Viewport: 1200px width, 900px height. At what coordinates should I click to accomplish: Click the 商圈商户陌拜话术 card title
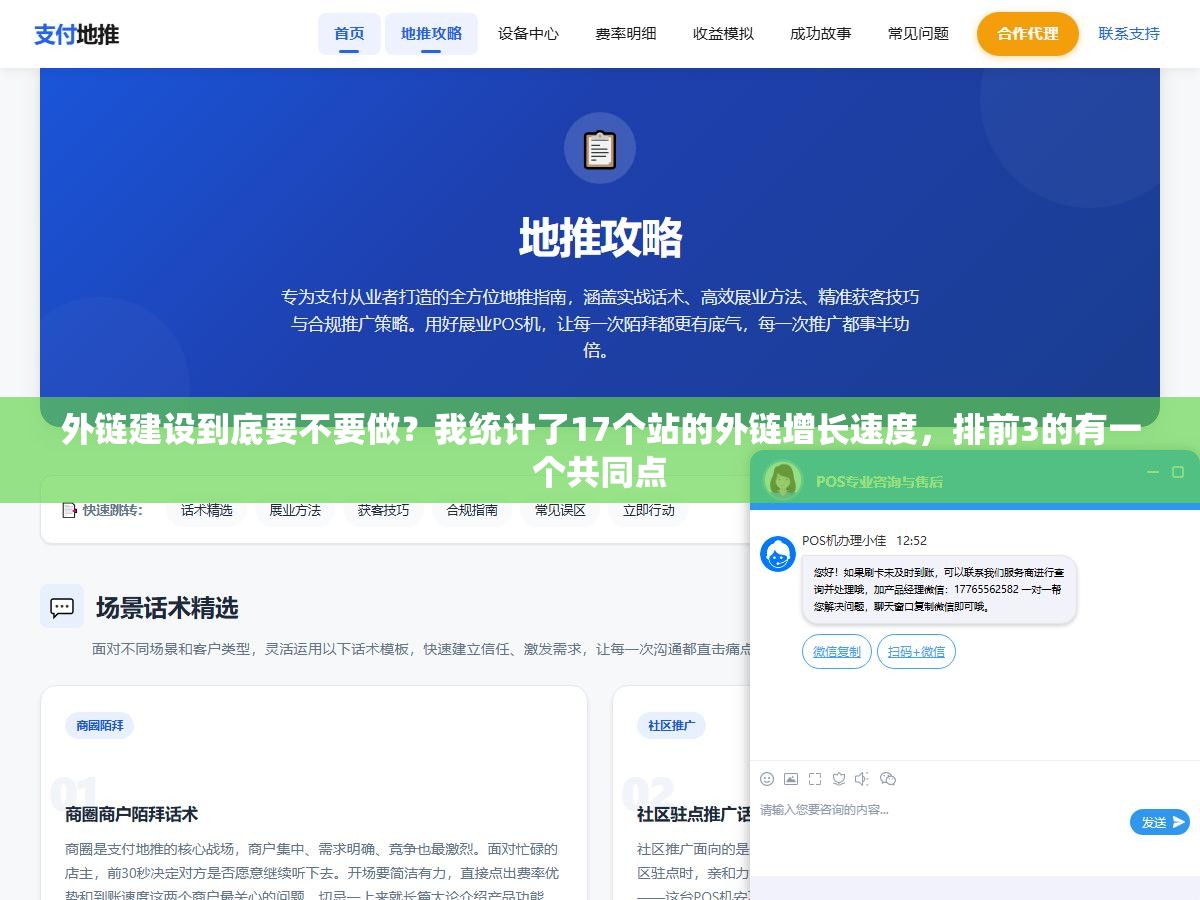click(132, 814)
